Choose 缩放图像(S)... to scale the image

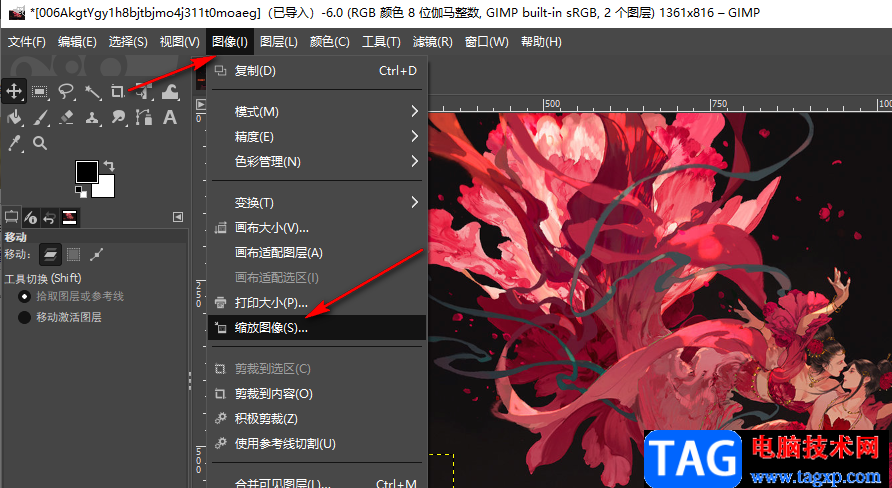317,328
